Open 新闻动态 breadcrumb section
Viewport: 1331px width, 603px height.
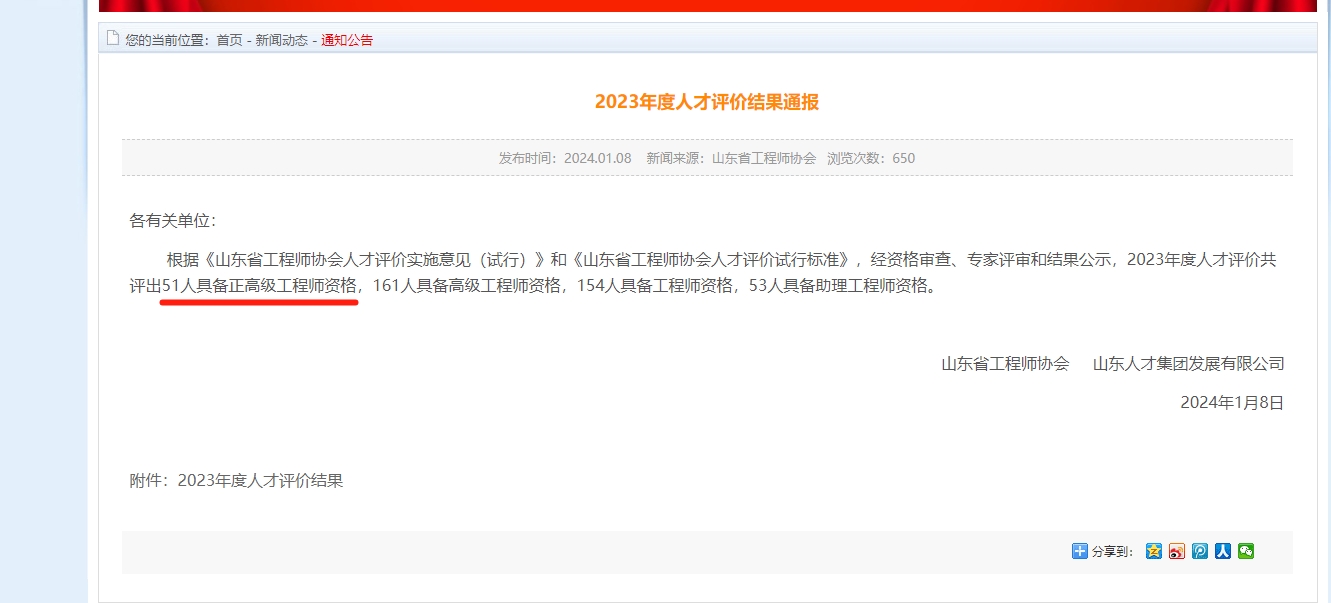[281, 40]
